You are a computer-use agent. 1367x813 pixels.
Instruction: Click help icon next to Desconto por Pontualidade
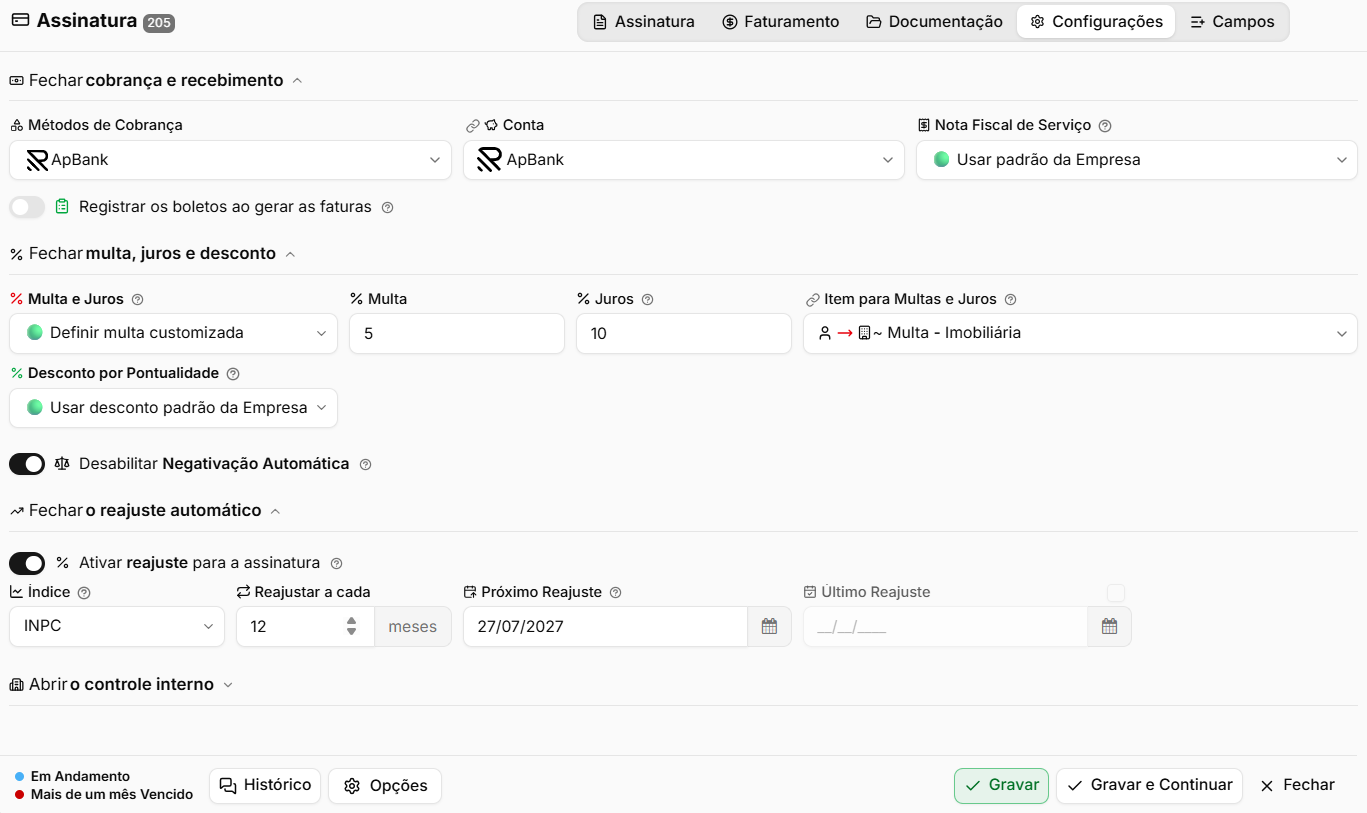tap(233, 374)
